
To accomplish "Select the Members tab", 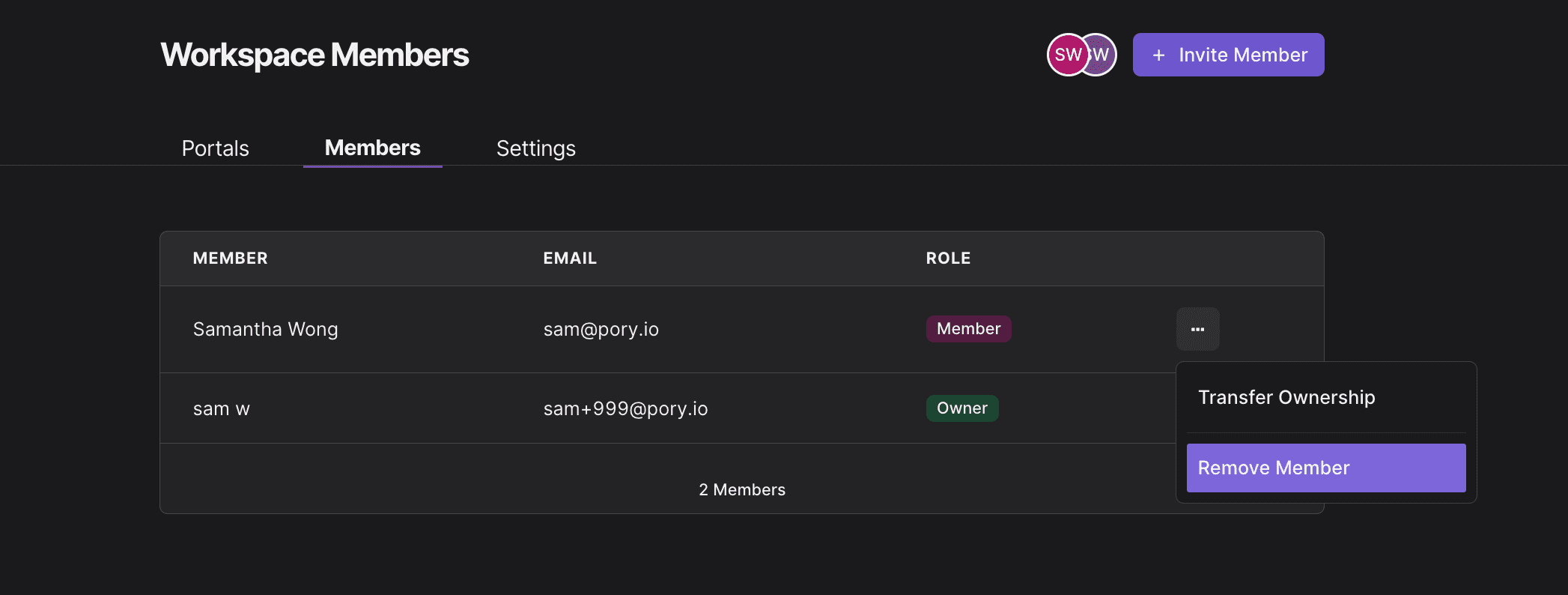I will [x=373, y=148].
